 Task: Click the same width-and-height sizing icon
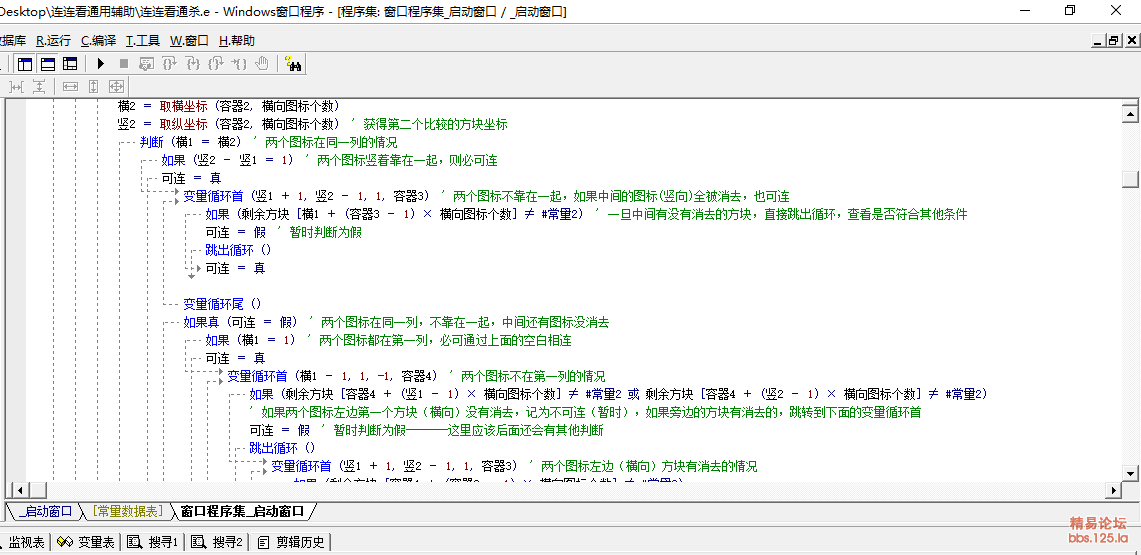tap(116, 87)
